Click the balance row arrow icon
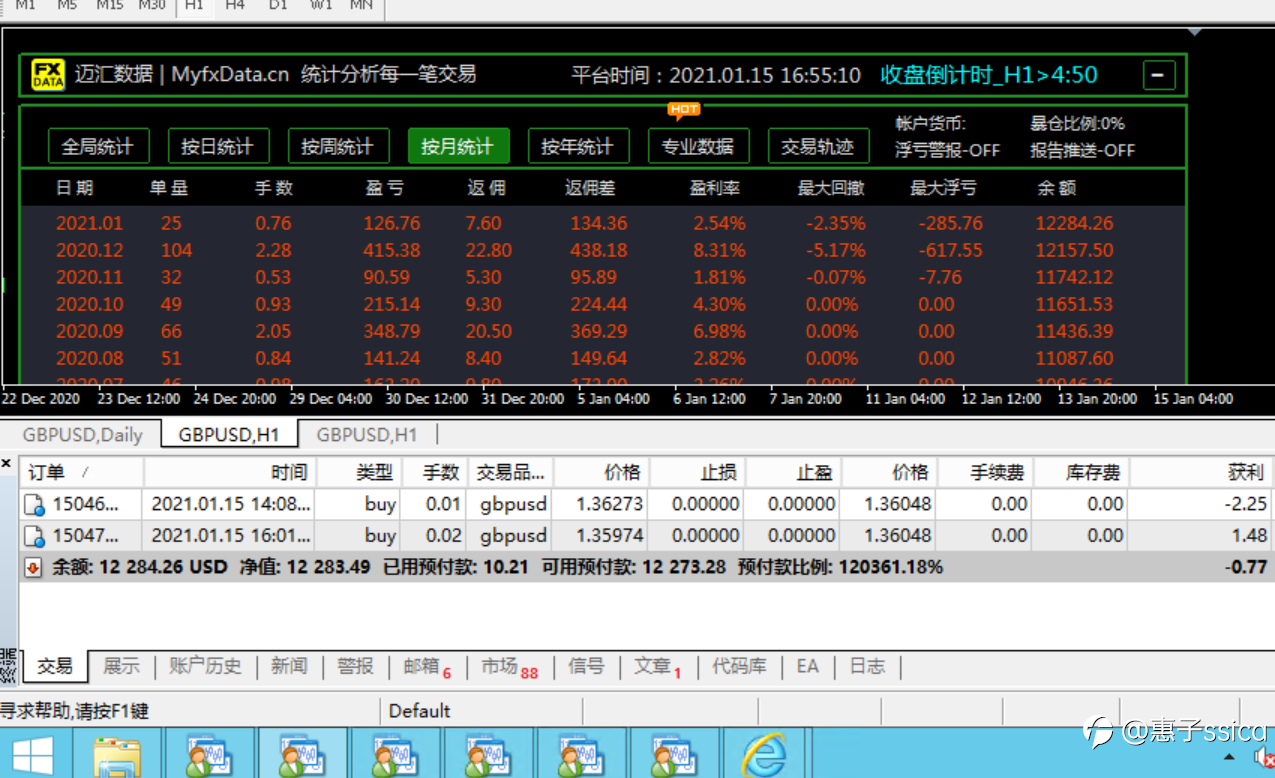This screenshot has height=778, width=1275. tap(33, 567)
